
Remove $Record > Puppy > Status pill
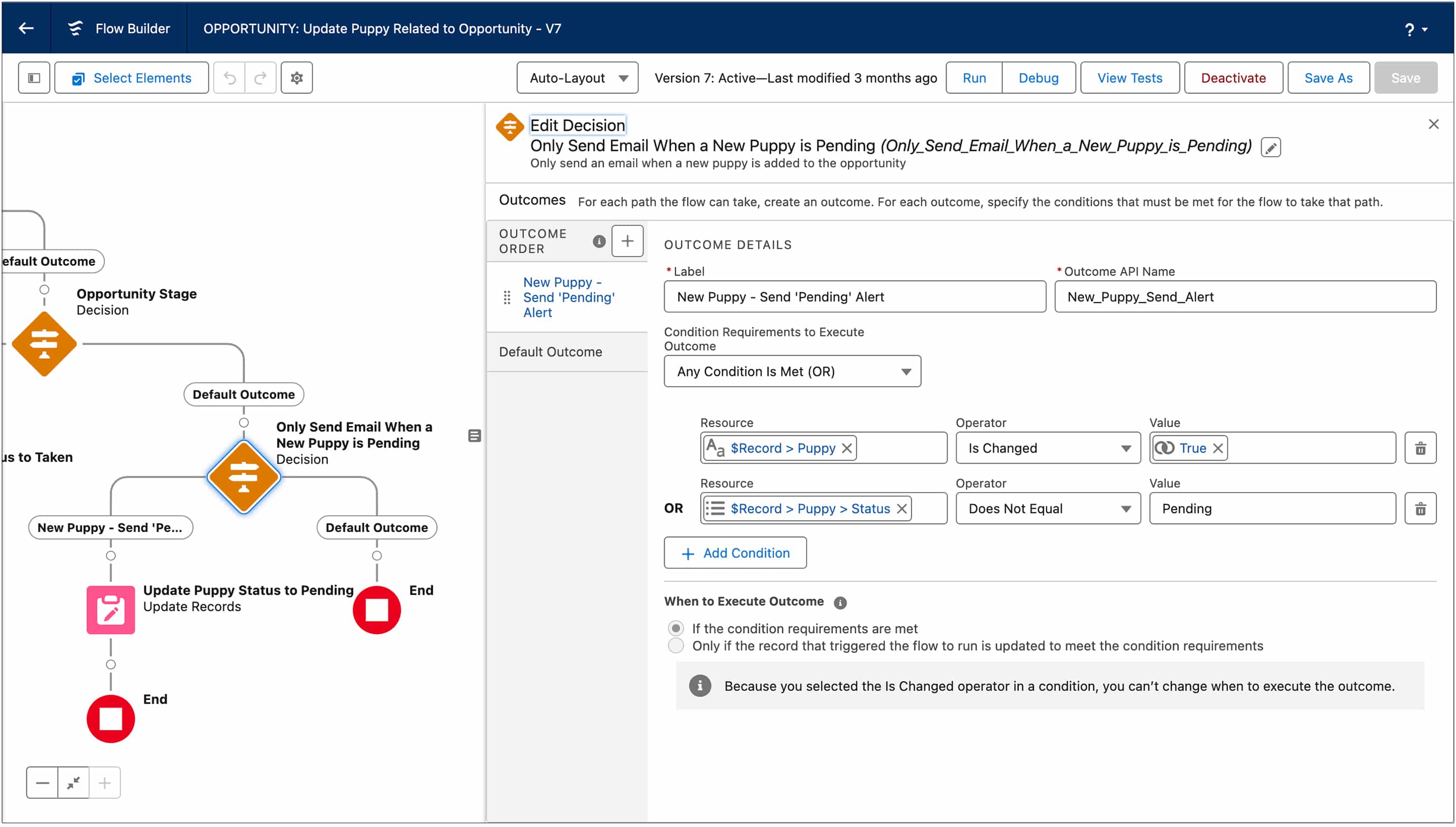[901, 509]
